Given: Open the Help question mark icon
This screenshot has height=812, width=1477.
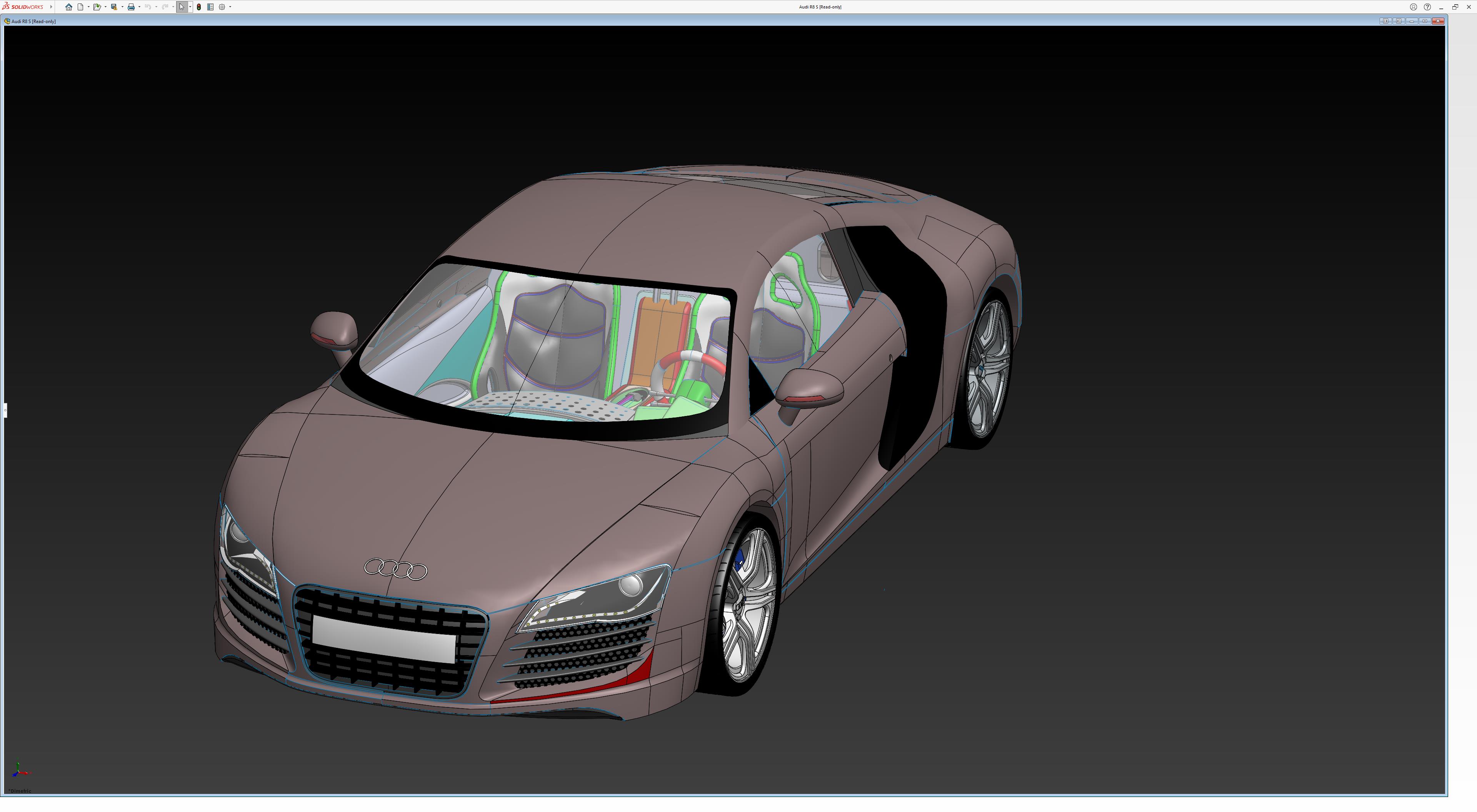Looking at the screenshot, I should pos(1427,7).
